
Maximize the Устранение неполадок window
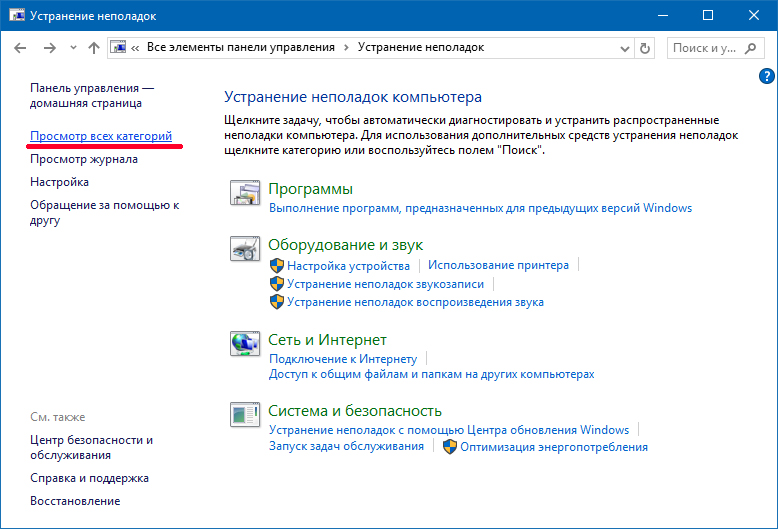[x=708, y=15]
